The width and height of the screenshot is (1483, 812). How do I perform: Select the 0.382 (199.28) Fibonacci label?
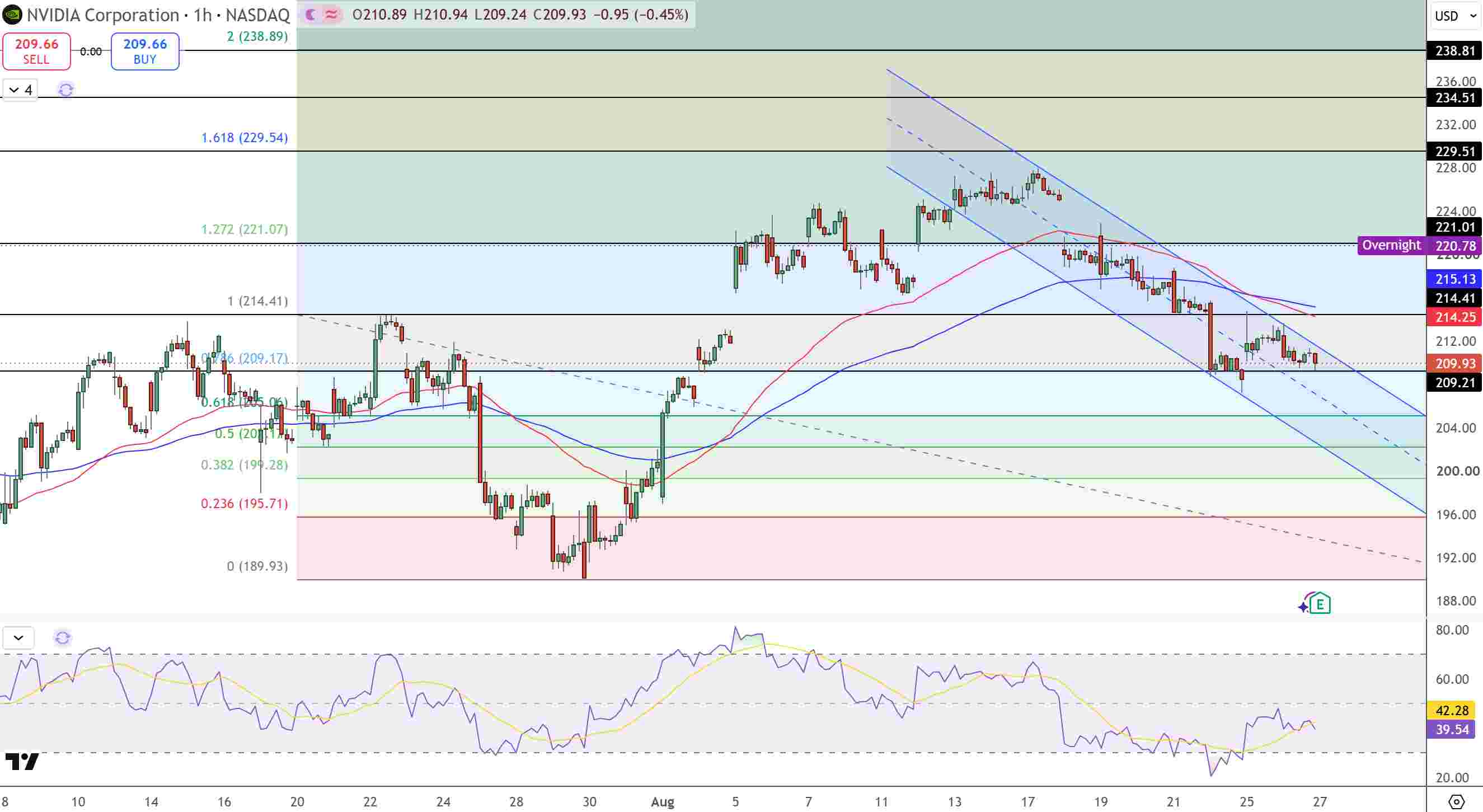point(245,464)
